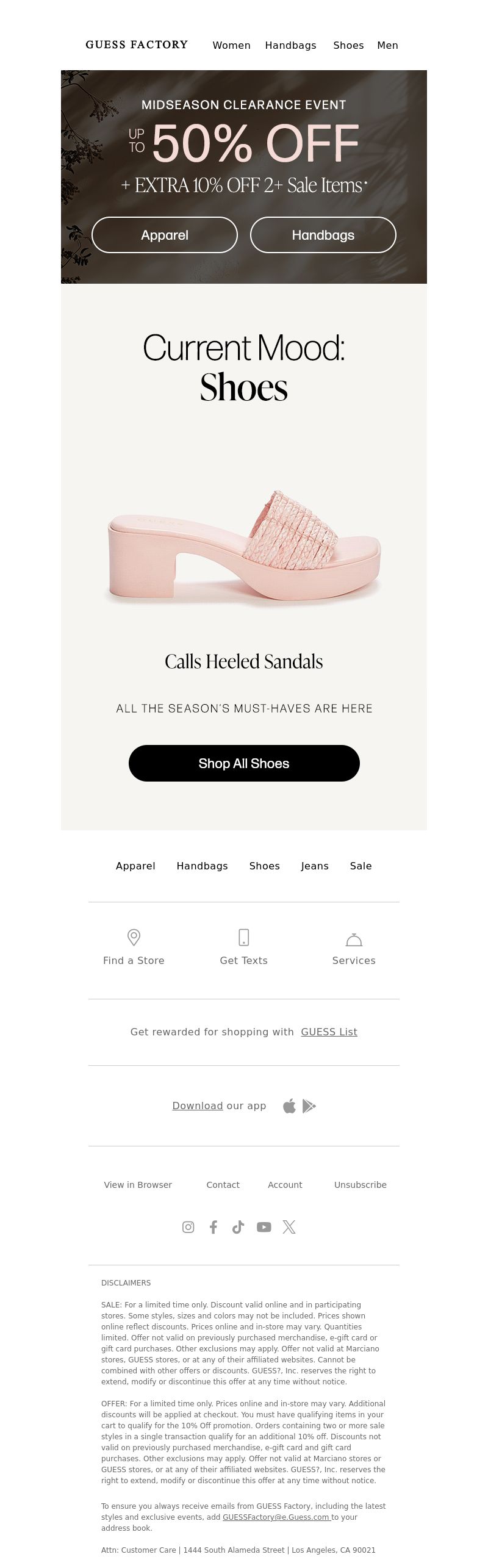Open the Instagram social icon

[x=188, y=1227]
